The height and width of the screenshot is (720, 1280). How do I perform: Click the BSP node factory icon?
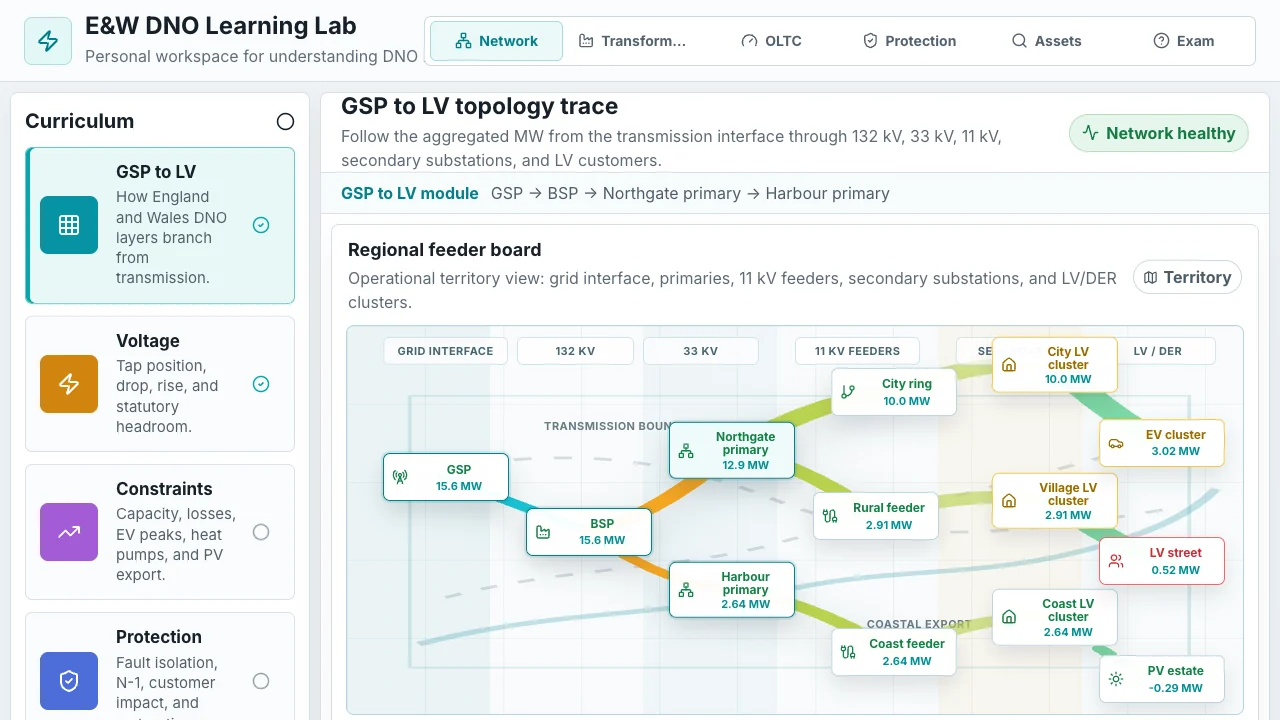tap(543, 532)
